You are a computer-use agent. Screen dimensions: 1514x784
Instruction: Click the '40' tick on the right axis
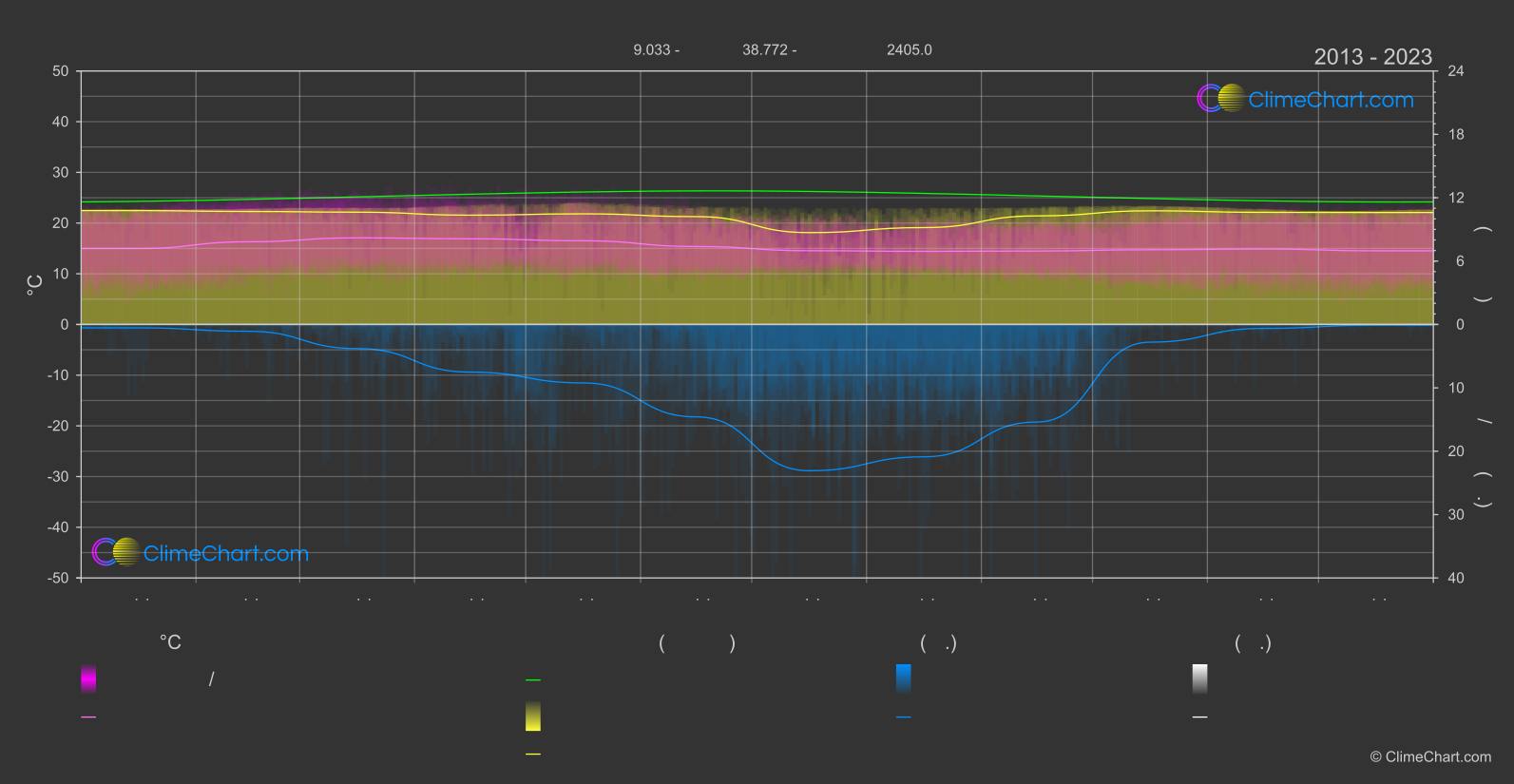point(1456,578)
